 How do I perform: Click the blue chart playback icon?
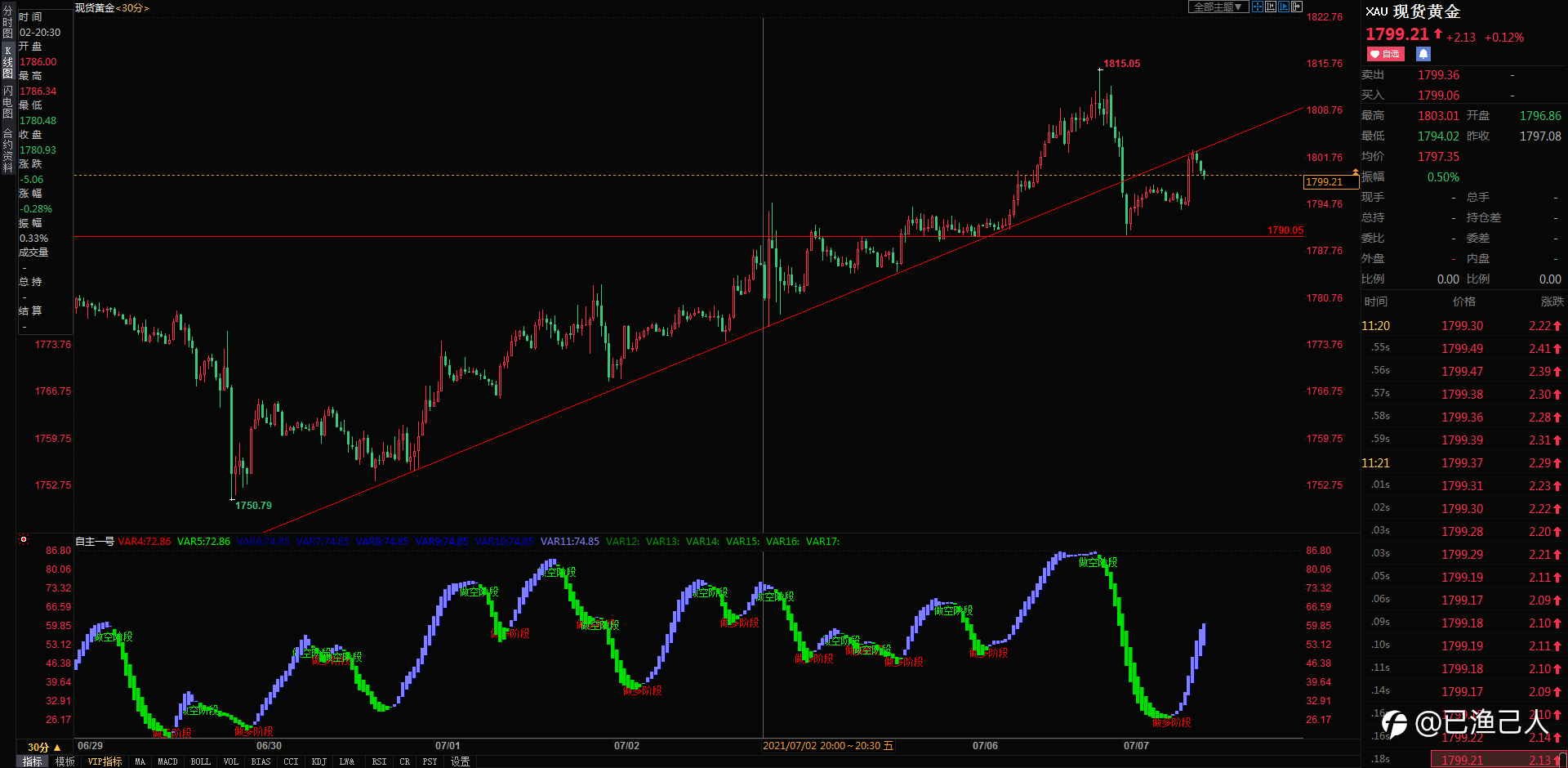pyautogui.click(x=1284, y=7)
